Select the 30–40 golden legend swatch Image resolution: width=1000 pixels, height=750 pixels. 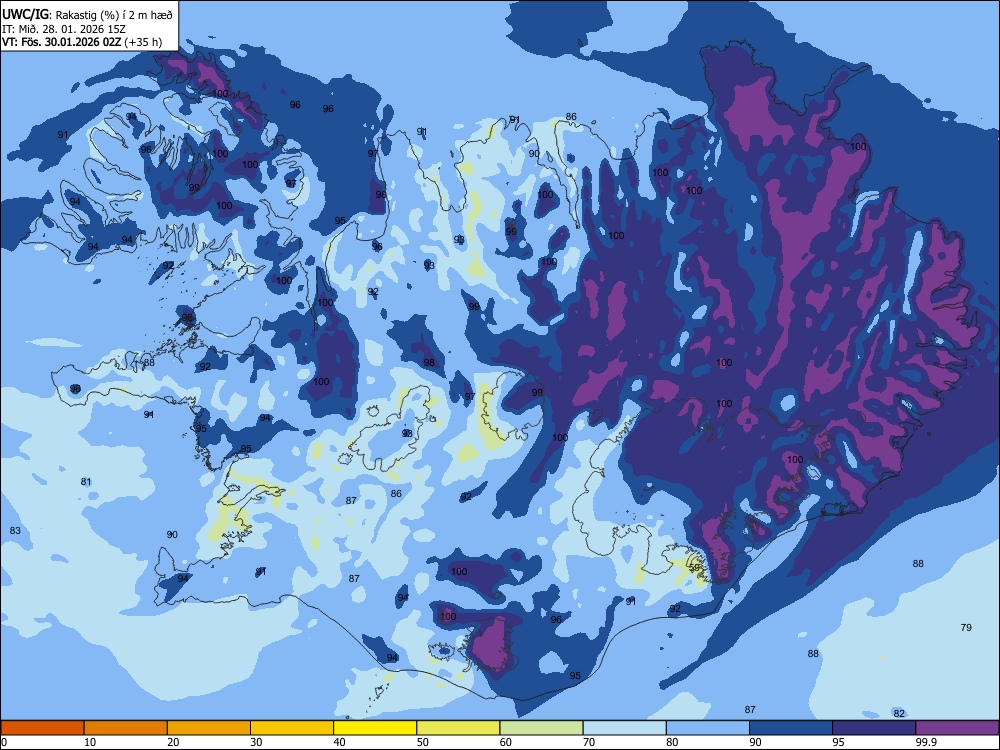(292, 728)
